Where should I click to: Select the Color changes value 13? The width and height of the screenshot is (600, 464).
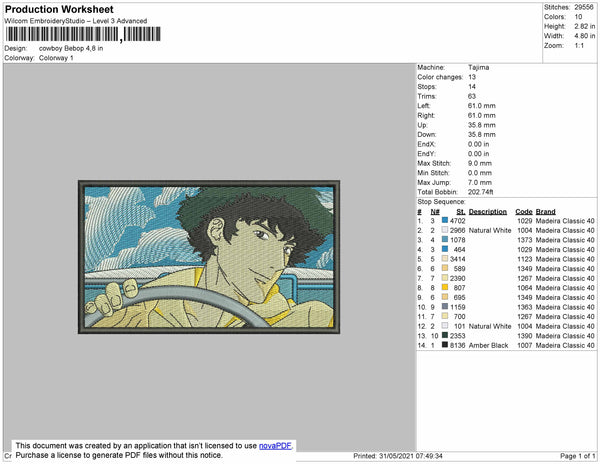coord(472,77)
